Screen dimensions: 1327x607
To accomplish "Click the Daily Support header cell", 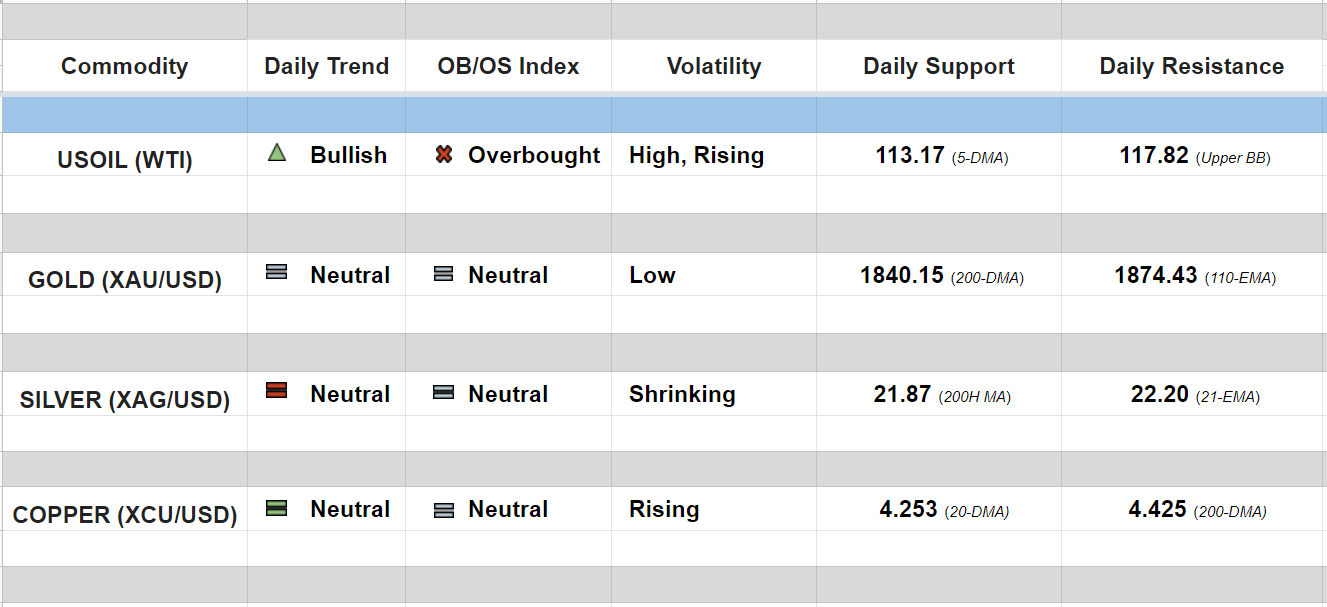I will (x=939, y=66).
